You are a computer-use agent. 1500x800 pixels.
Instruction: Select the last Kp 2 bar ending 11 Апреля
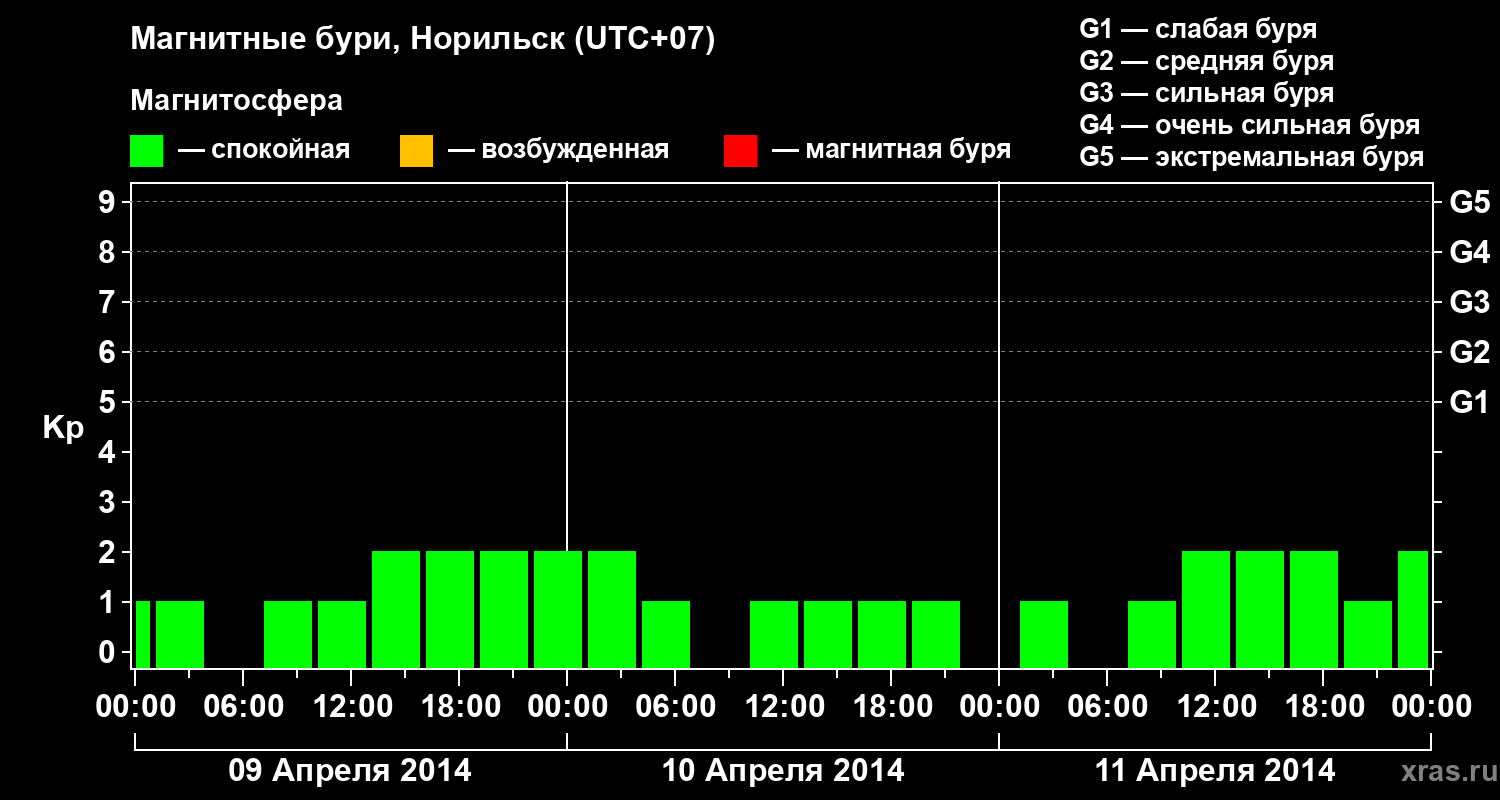click(x=1413, y=609)
